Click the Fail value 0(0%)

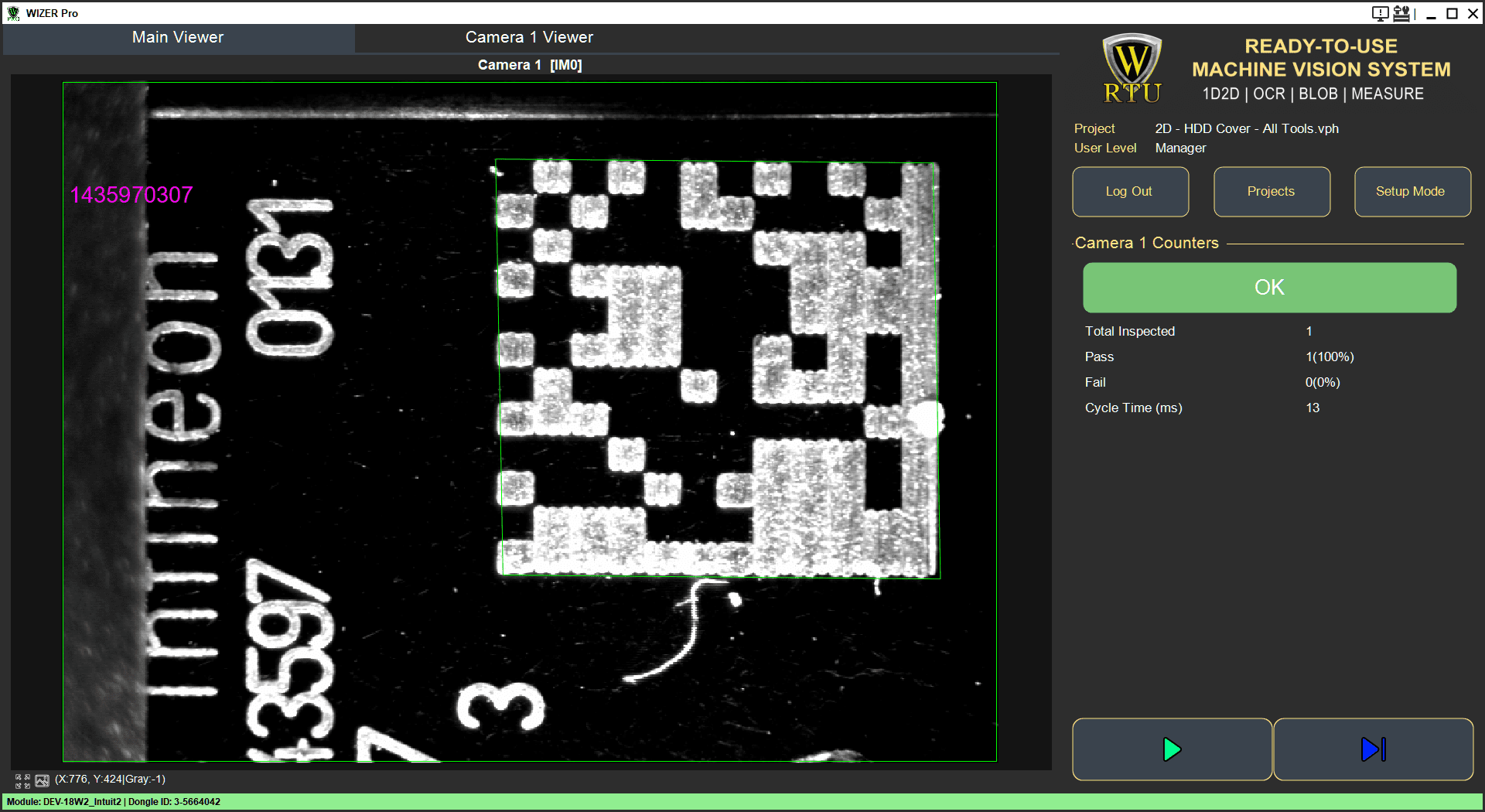tap(1323, 382)
